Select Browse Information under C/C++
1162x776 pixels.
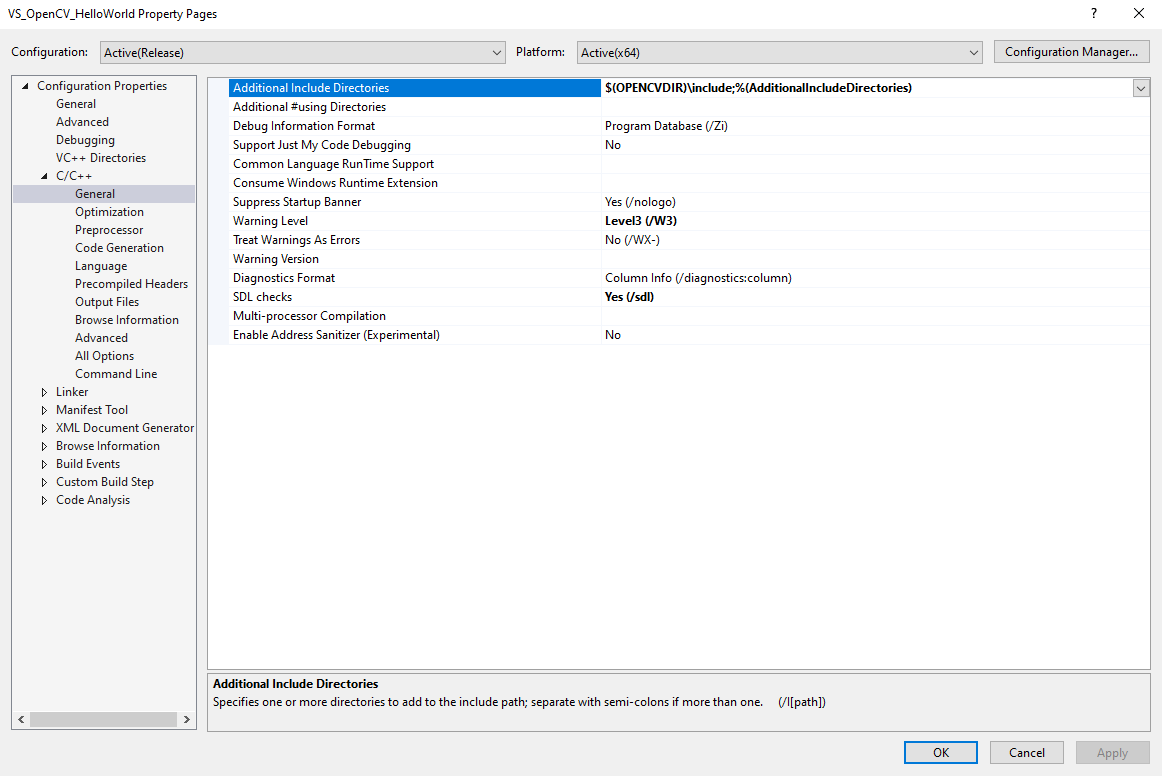pyautogui.click(x=127, y=320)
